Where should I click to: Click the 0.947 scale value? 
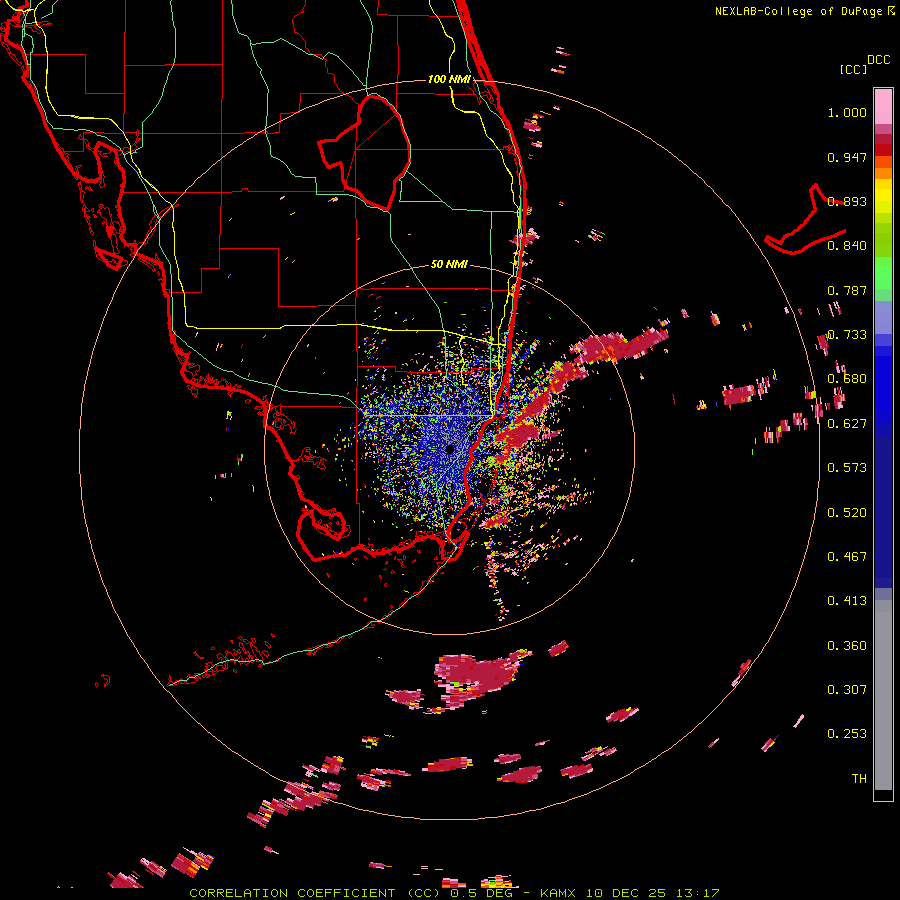coord(847,157)
